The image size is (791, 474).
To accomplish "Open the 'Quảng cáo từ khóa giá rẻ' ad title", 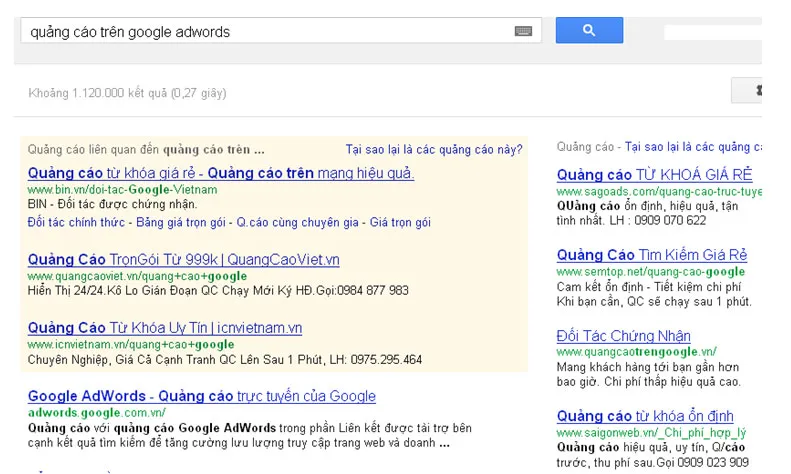I will point(221,173).
